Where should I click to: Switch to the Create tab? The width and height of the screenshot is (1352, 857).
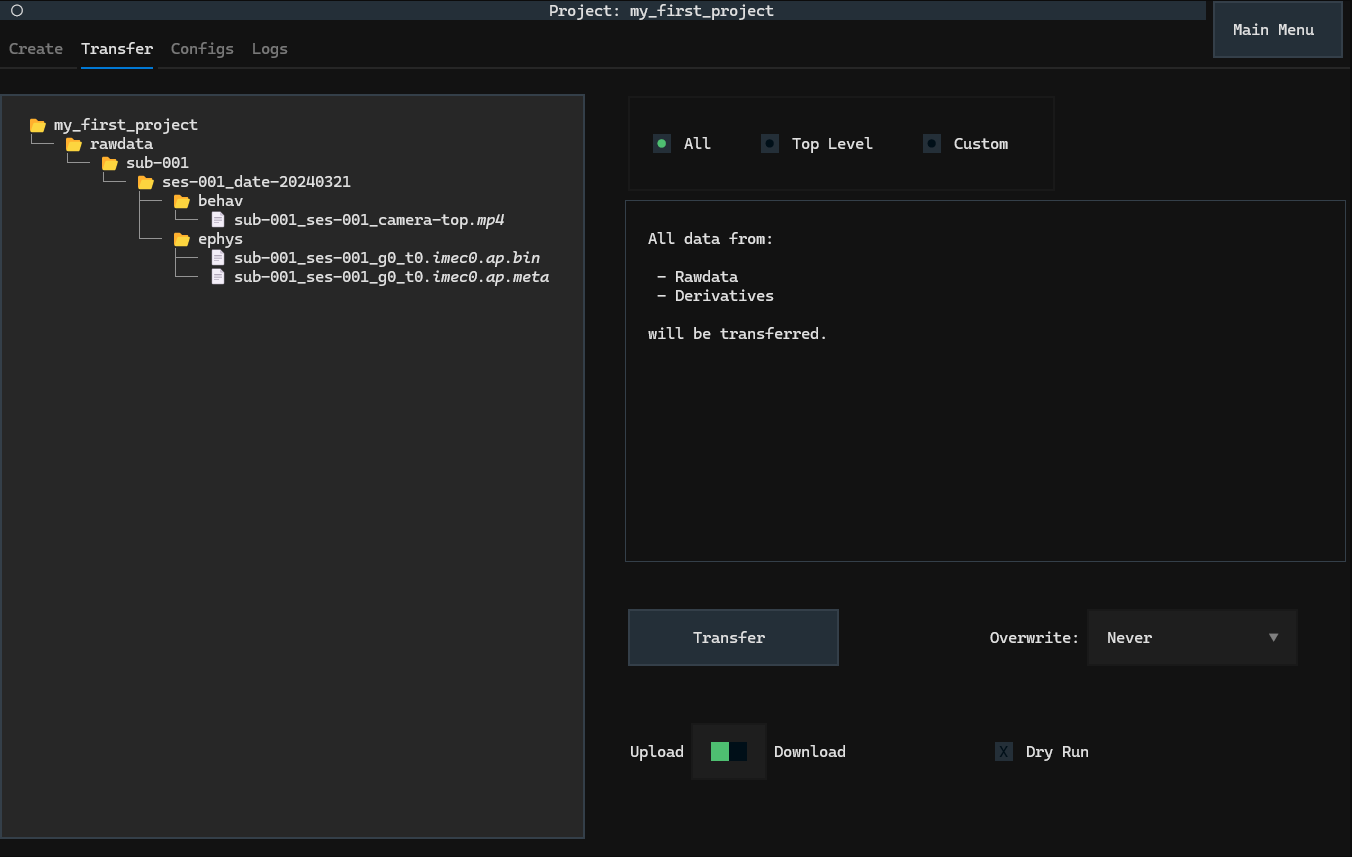tap(36, 49)
